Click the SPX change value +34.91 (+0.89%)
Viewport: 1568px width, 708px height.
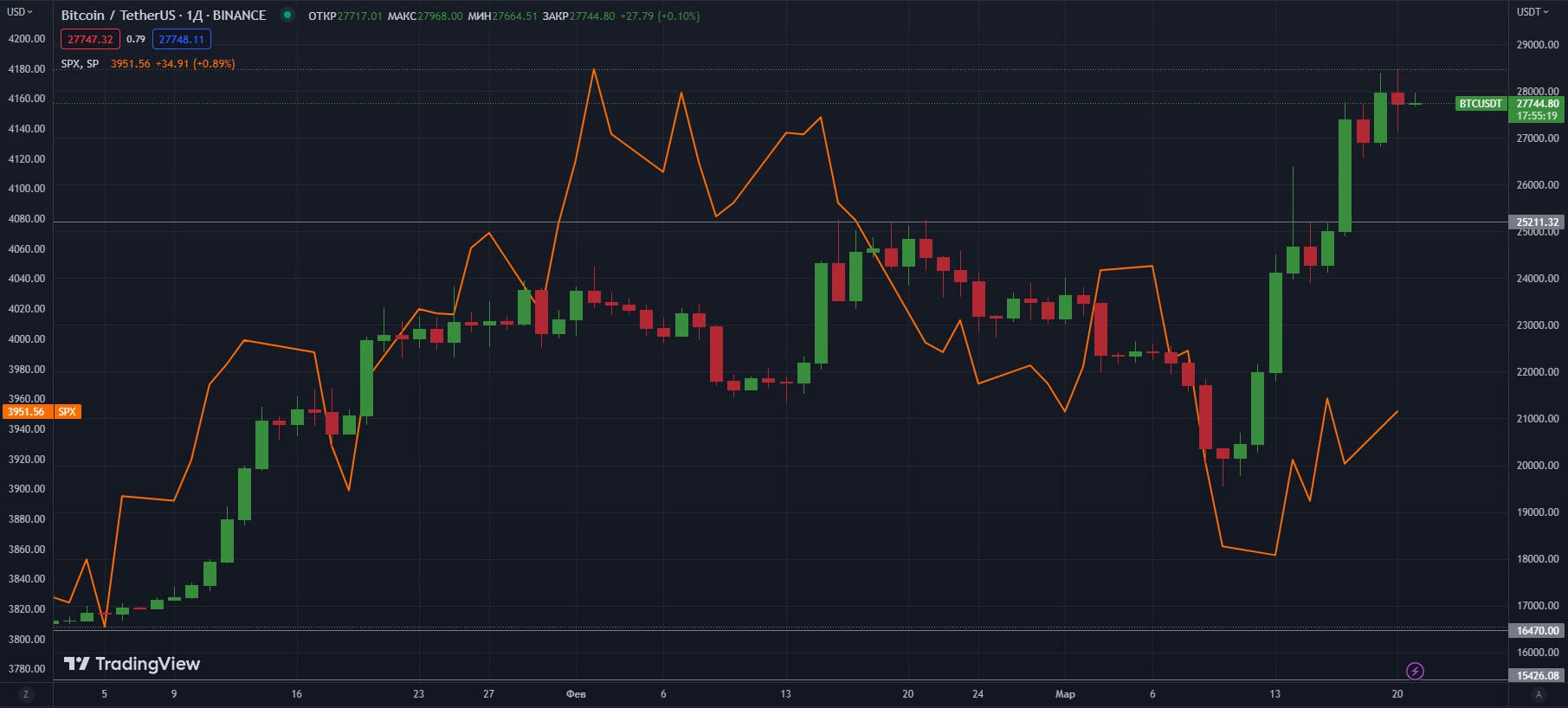click(195, 64)
